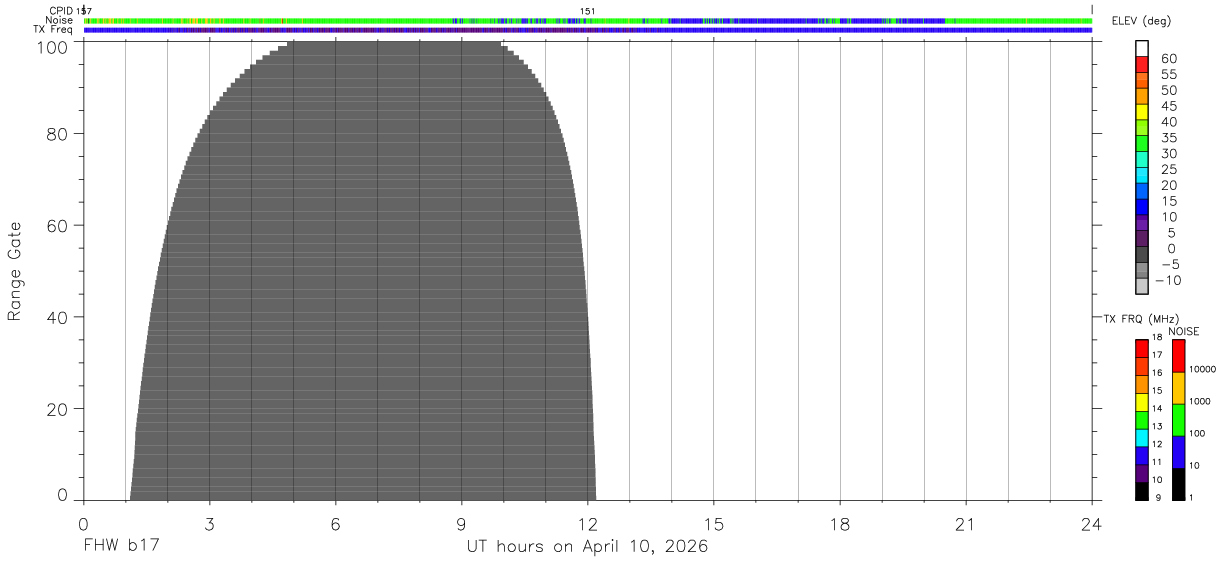Screen dimensions: 1228x567
Task: Click the green Noise strip above the plot
Action: pyautogui.click(x=588, y=21)
